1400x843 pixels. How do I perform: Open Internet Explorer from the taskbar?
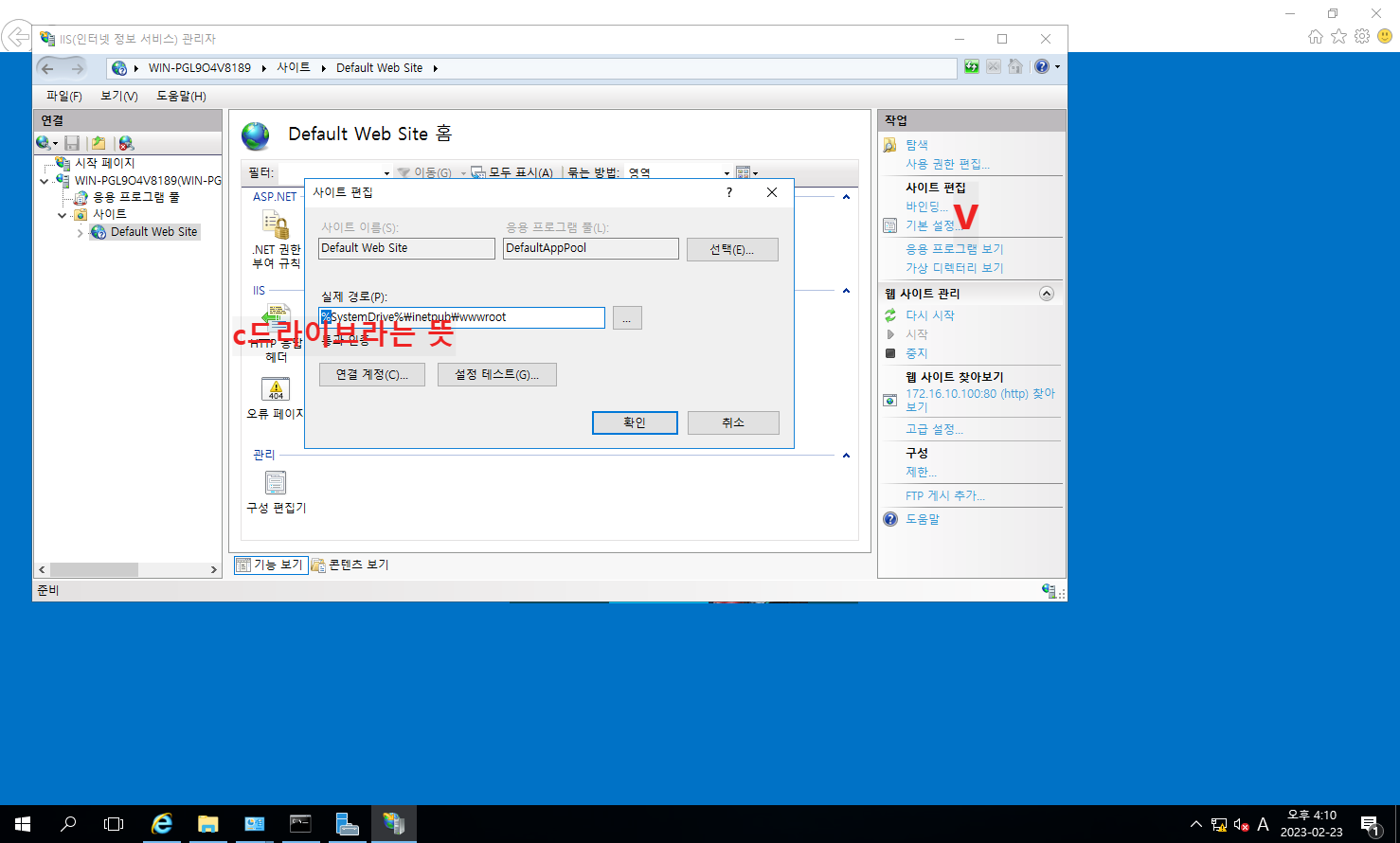(163, 824)
